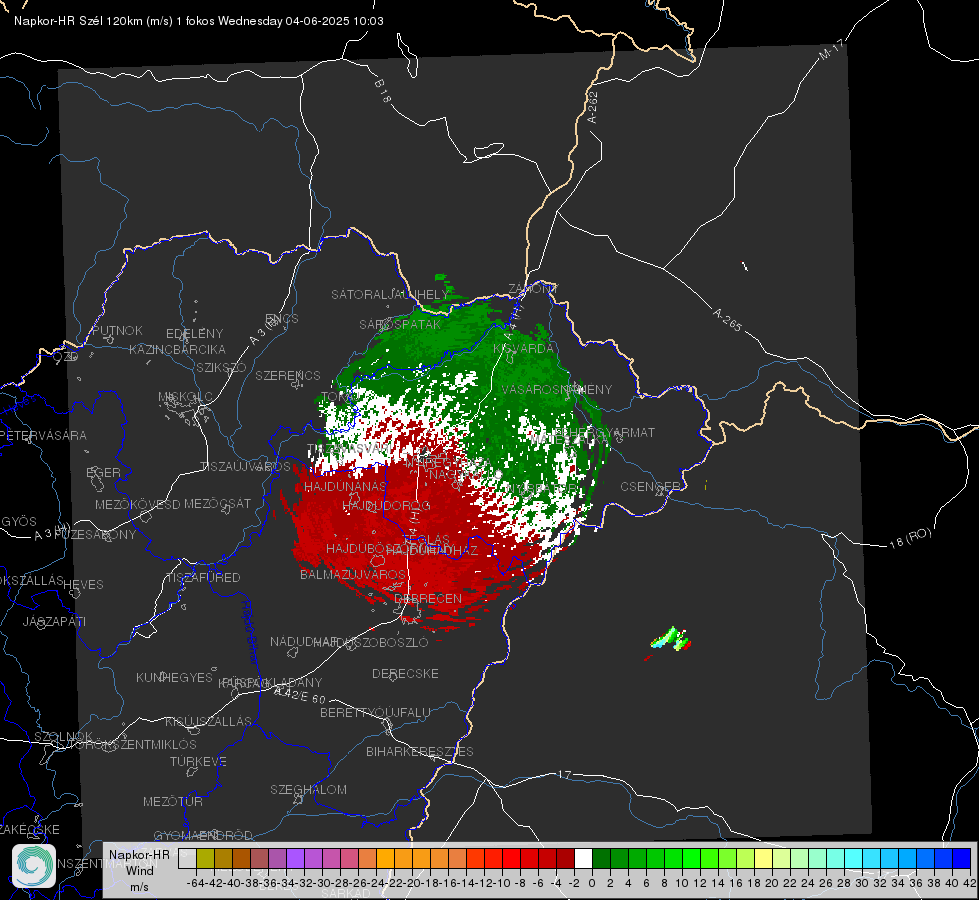The image size is (979, 900).
Task: Click the -64 value on the legend scale
Action: click(195, 883)
